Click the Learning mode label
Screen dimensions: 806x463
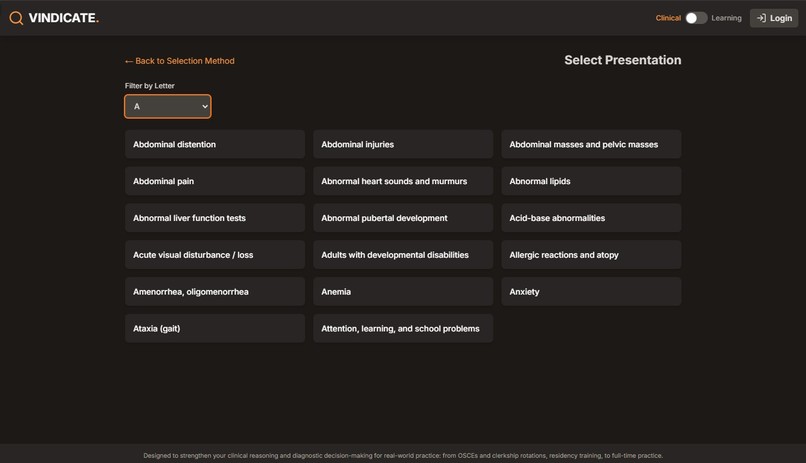[x=726, y=18]
